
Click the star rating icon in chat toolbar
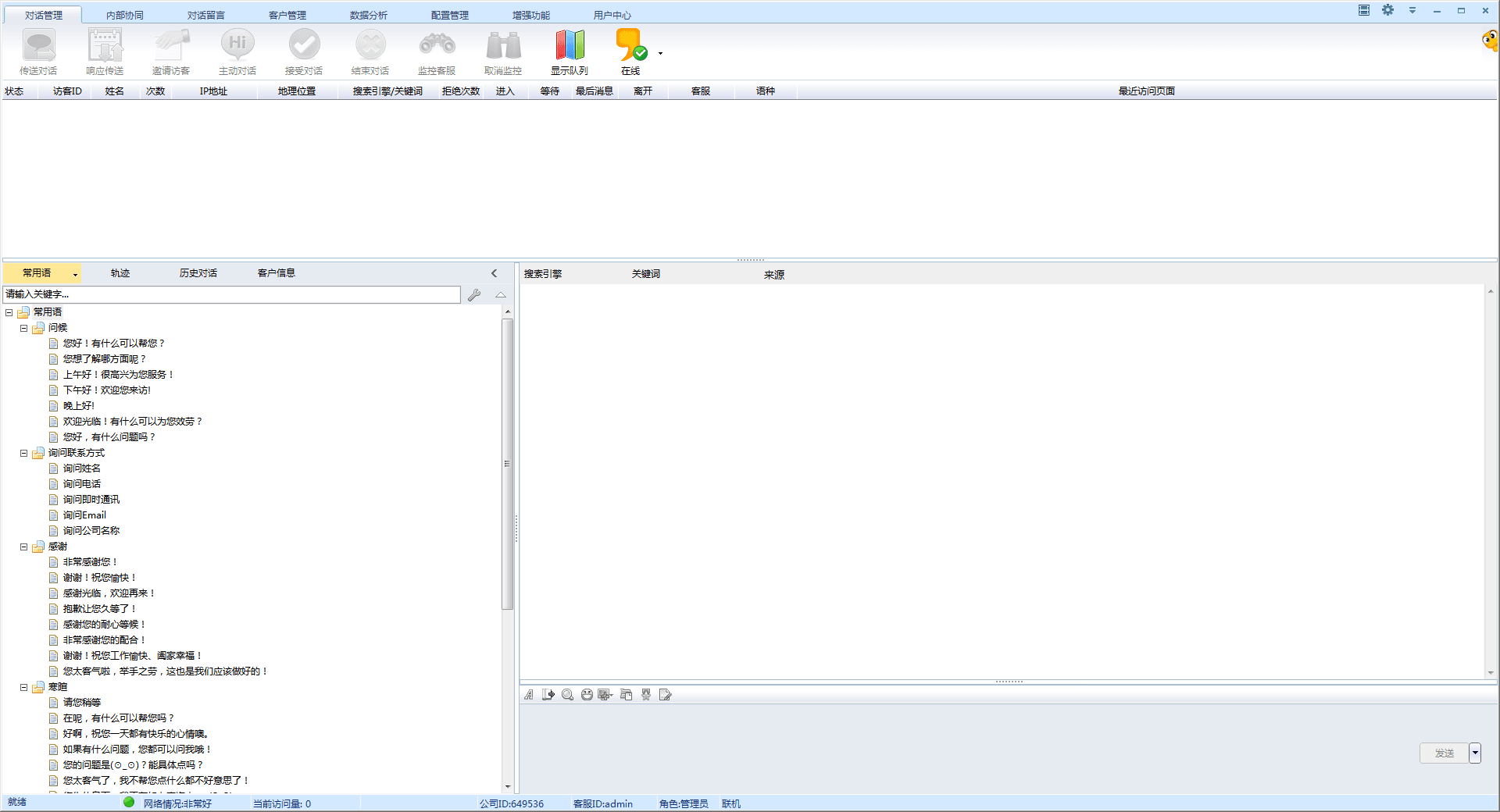pos(646,695)
